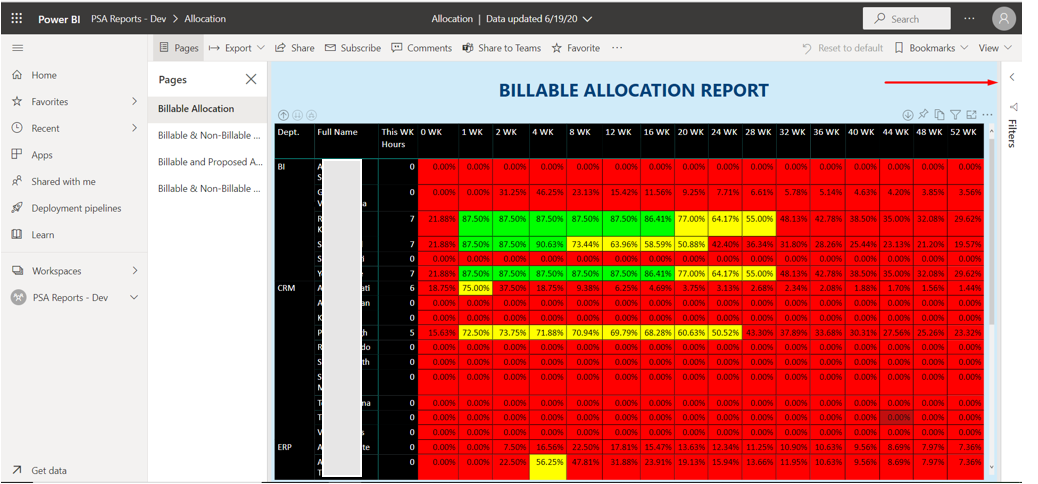Pin the visual using the pin icon
Viewport: 1038px width, 484px height.
[x=923, y=116]
